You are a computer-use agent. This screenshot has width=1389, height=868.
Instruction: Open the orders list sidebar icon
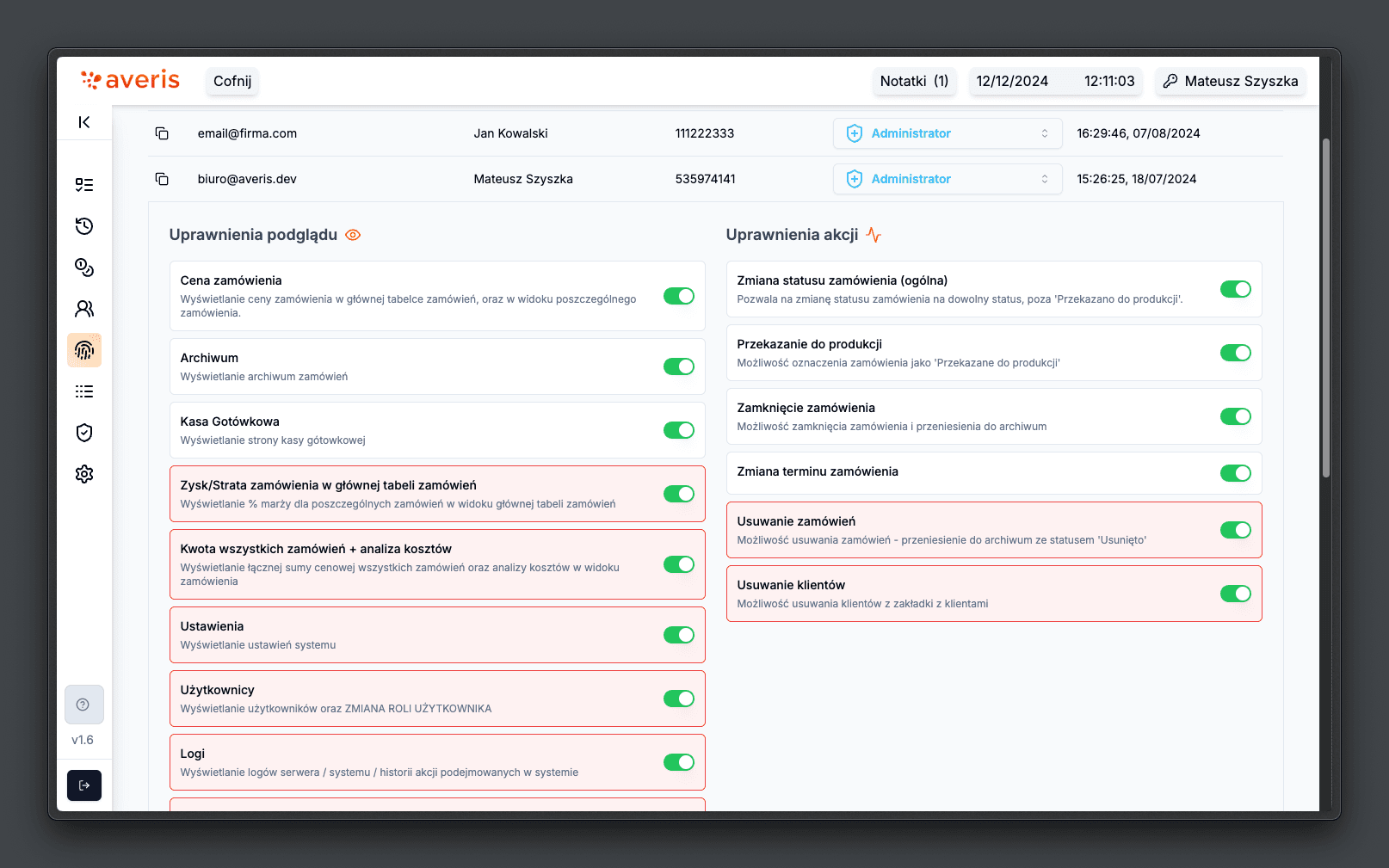[x=84, y=185]
